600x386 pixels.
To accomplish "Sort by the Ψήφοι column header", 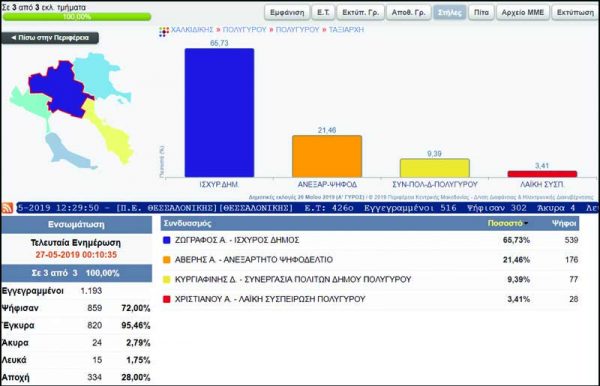I will click(x=564, y=223).
